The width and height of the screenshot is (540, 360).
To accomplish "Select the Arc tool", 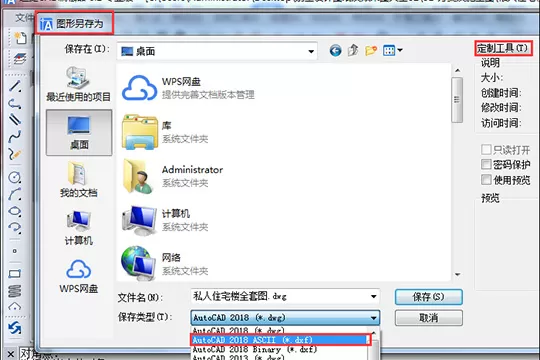I will (x=15, y=194).
